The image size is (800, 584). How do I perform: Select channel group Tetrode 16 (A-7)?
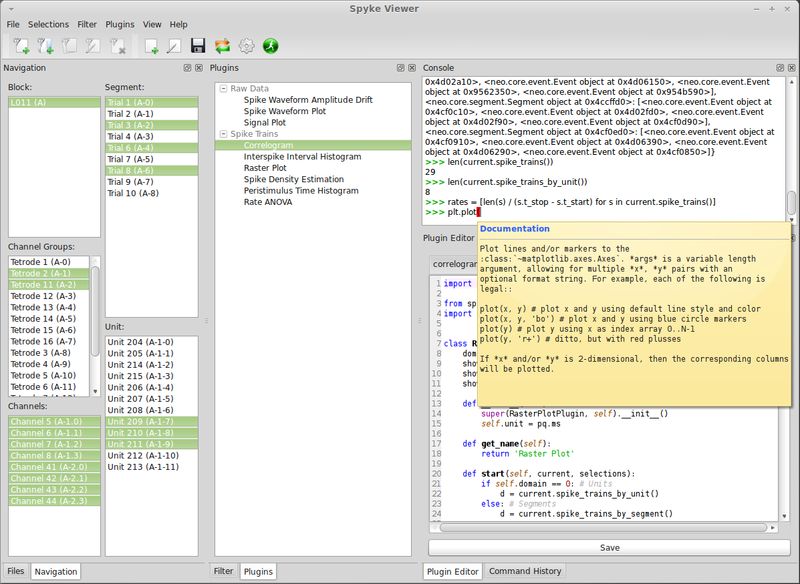point(49,341)
